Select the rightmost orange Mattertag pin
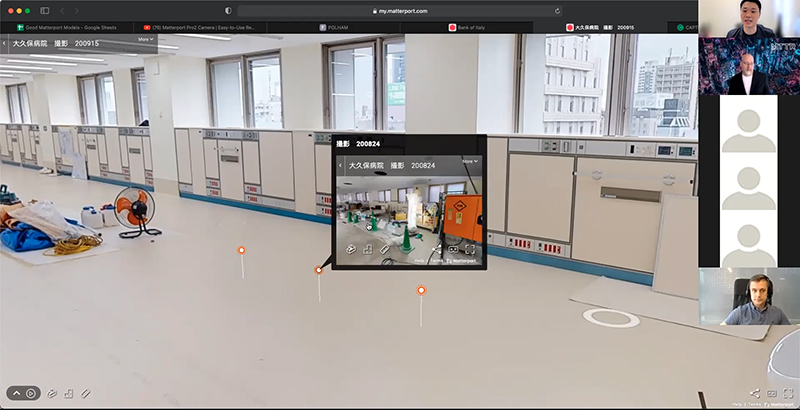800x410 pixels. point(421,290)
